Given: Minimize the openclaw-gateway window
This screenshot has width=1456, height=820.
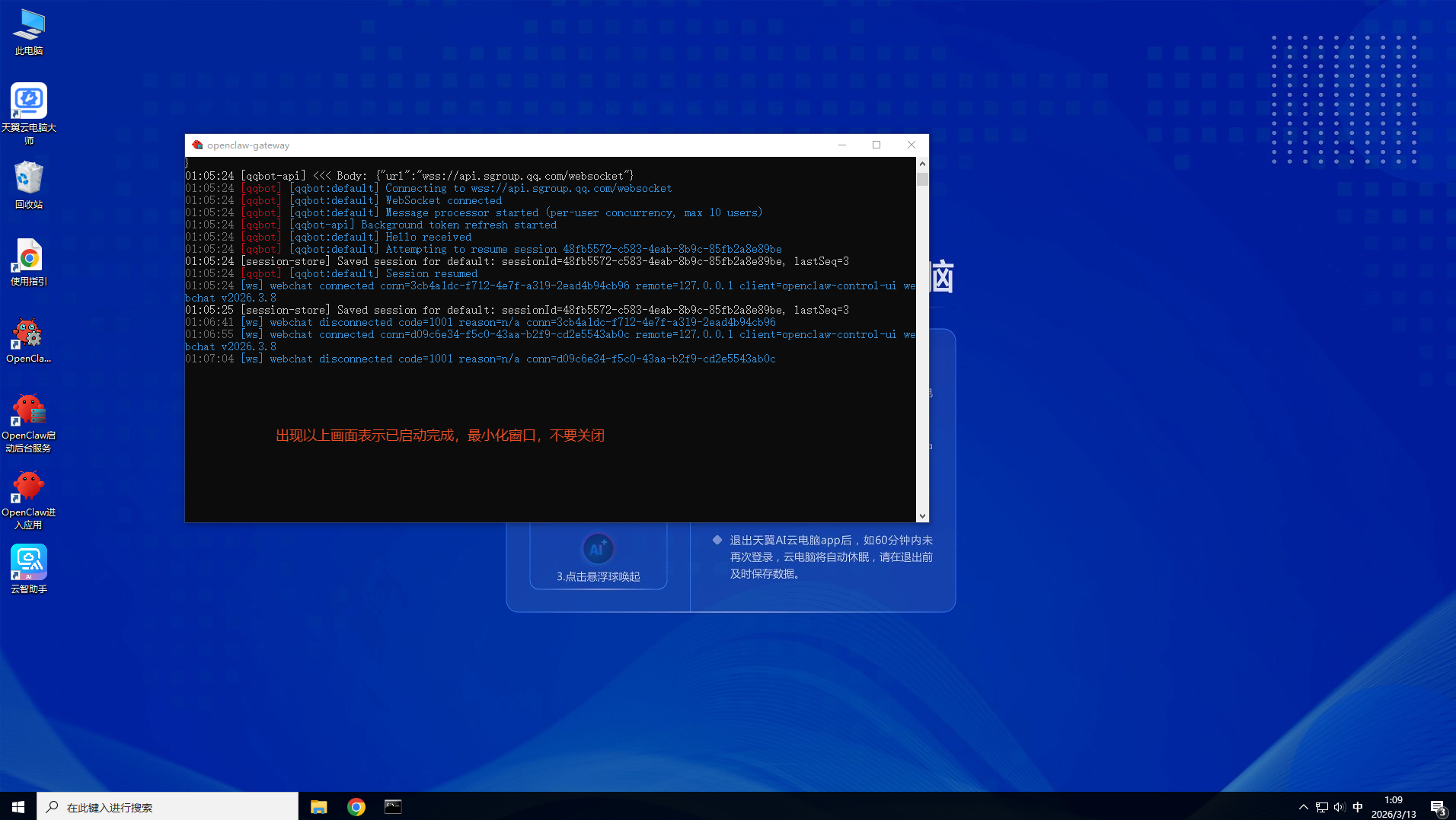Looking at the screenshot, I should click(x=842, y=145).
